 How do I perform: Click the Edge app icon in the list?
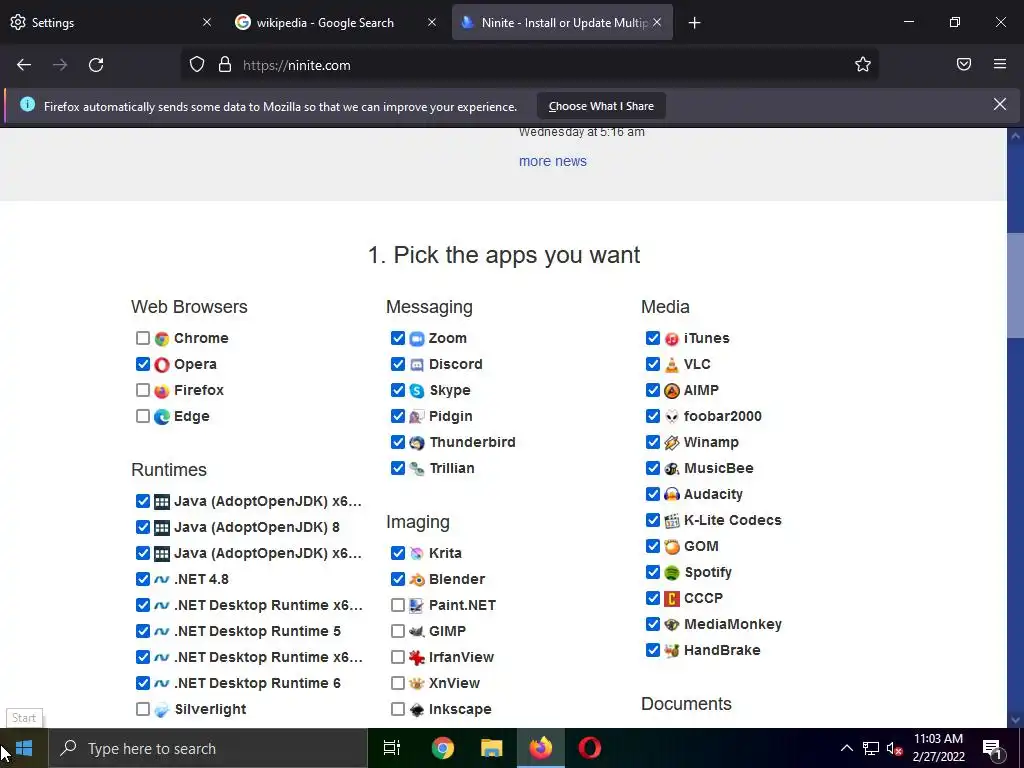tap(162, 417)
